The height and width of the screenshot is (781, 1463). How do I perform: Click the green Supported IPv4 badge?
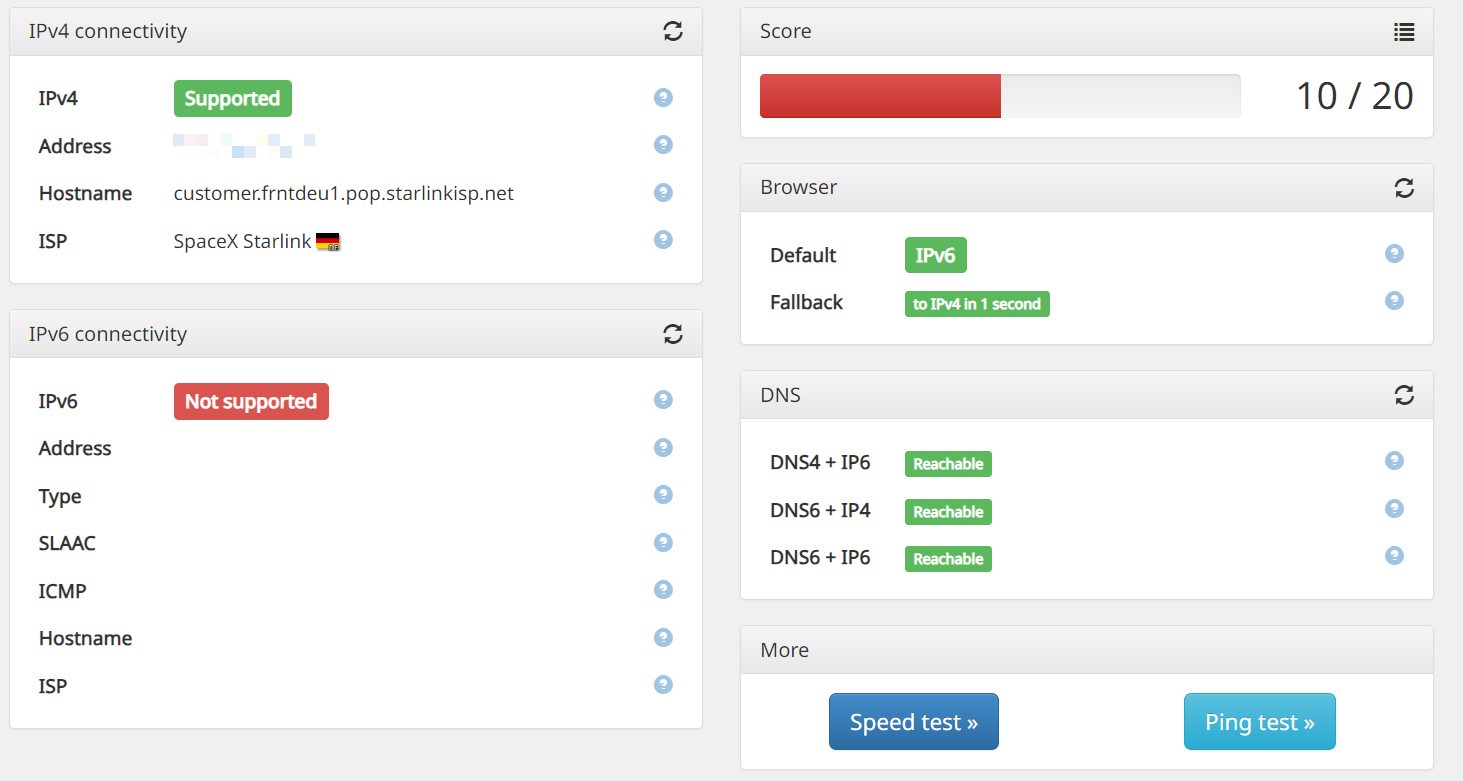click(233, 98)
